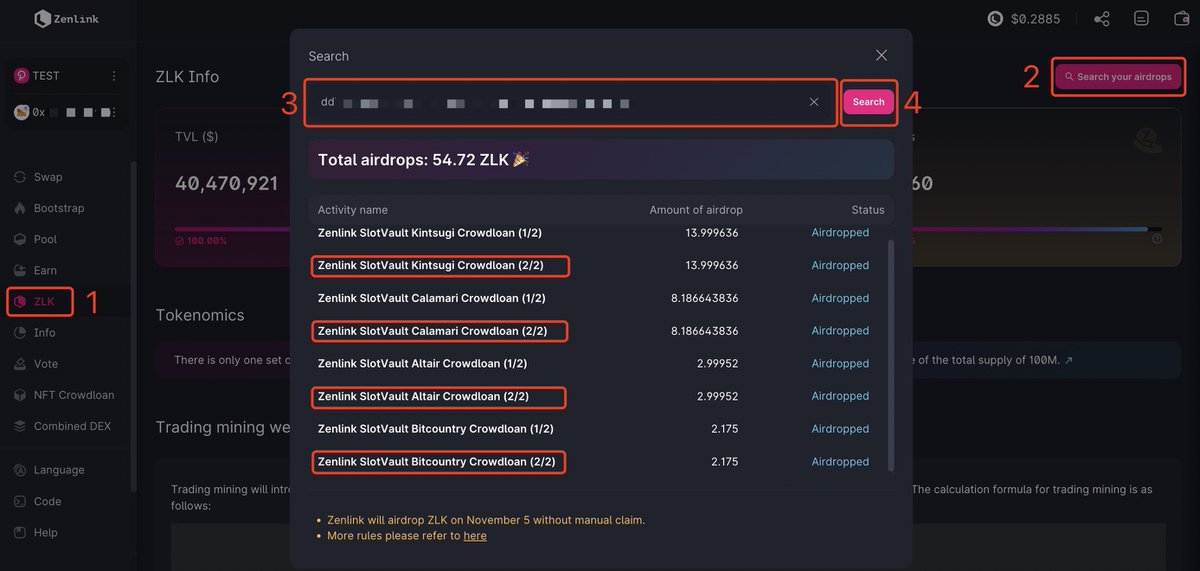This screenshot has height=571, width=1200.
Task: Select Altair Crowdloan (2/2) row name
Action: pyautogui.click(x=422, y=396)
